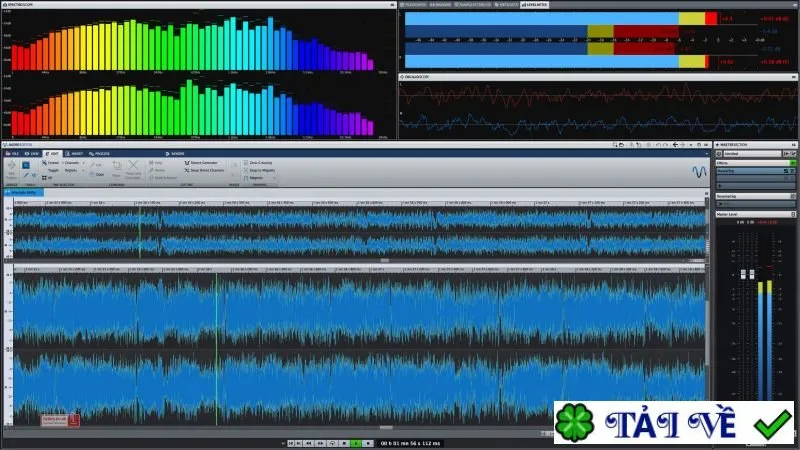Open the Magnets dropdown in ribbon
Screen dimensions: 800x450
point(260,178)
